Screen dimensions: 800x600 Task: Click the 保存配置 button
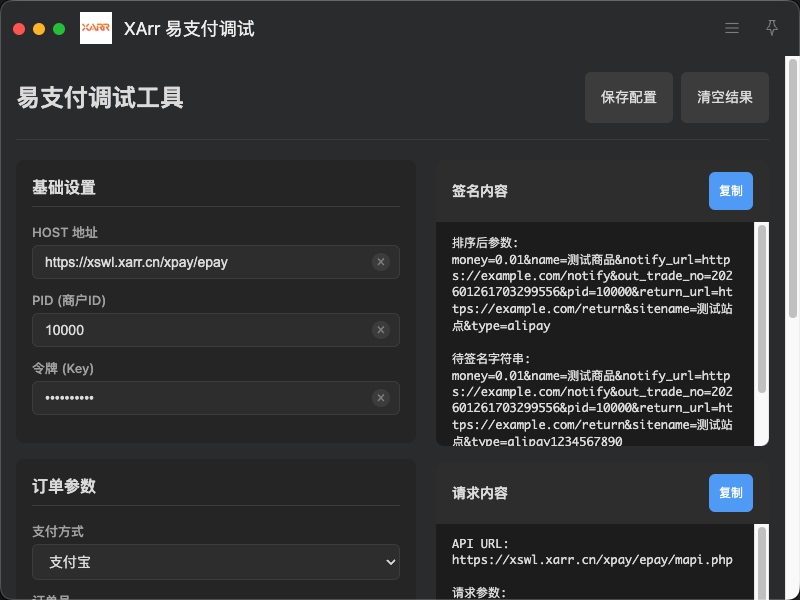[x=629, y=97]
